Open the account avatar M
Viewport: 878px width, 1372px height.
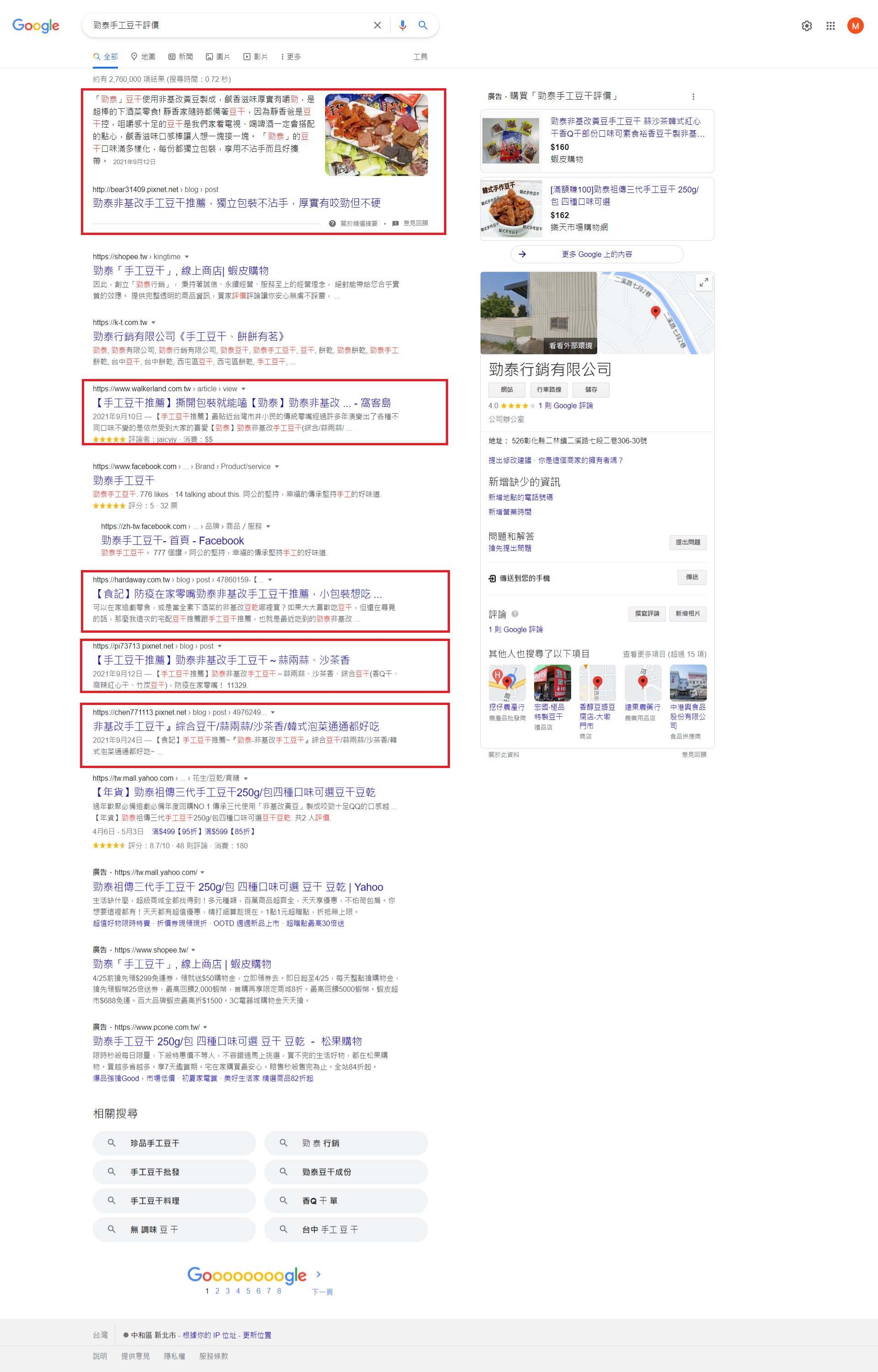855,26
